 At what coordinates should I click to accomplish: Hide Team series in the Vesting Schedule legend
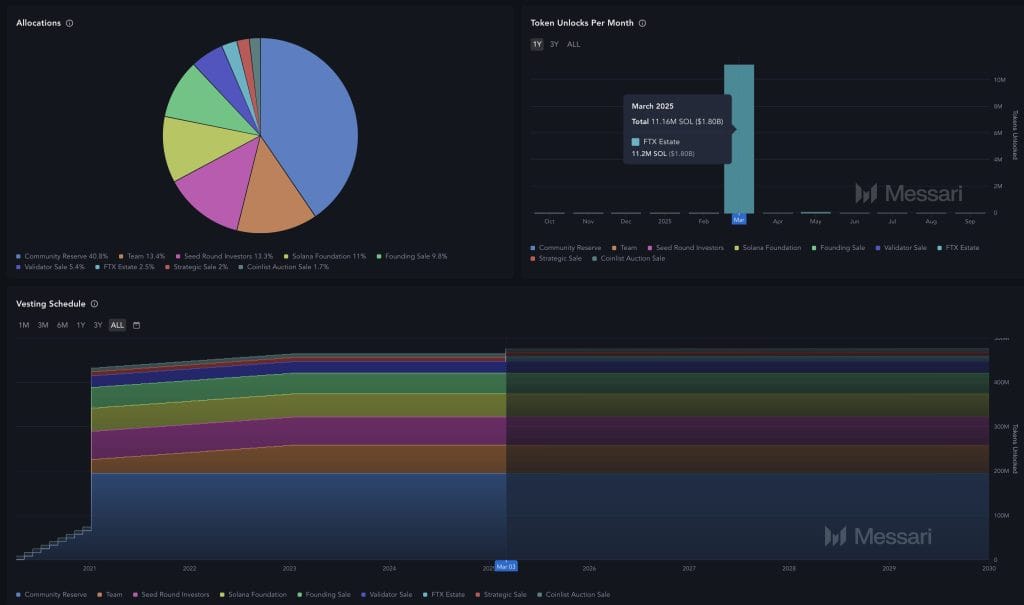(x=109, y=594)
